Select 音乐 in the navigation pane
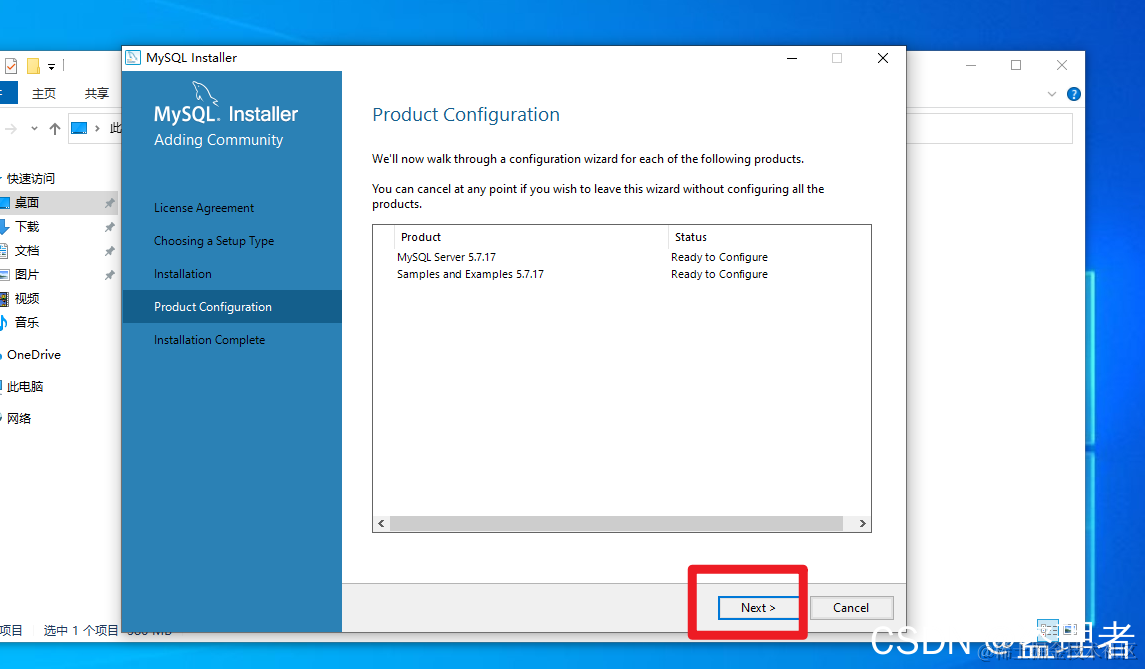The image size is (1145, 669). pyautogui.click(x=27, y=322)
